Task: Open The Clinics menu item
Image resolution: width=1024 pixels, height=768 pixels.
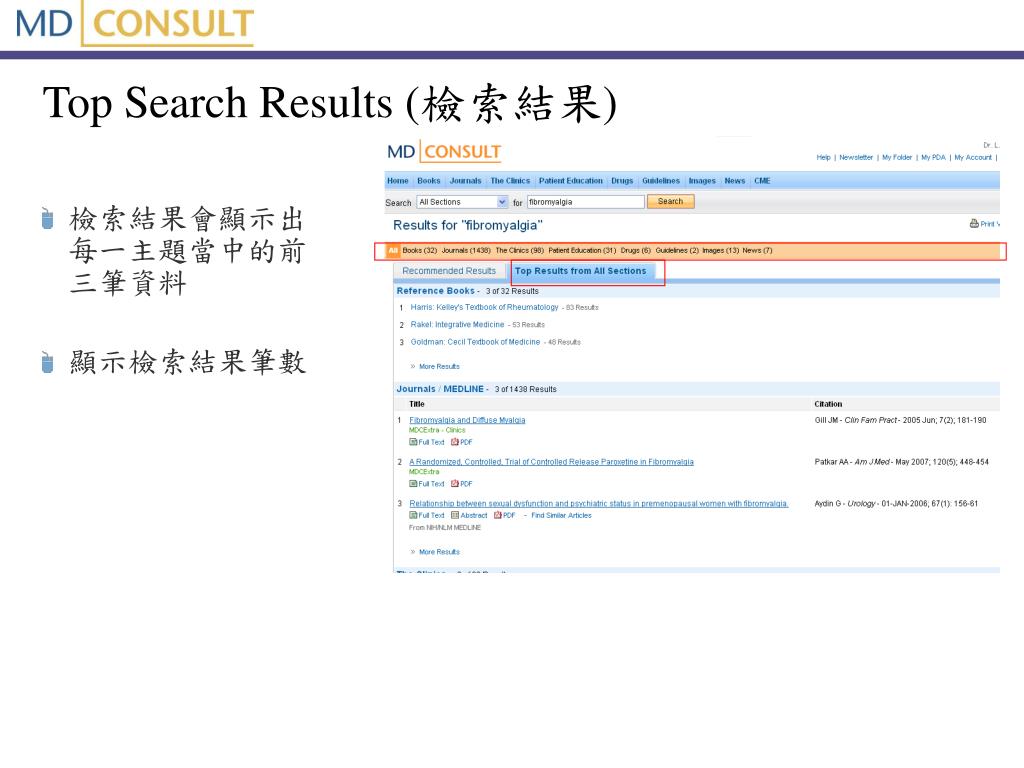Action: tap(510, 181)
